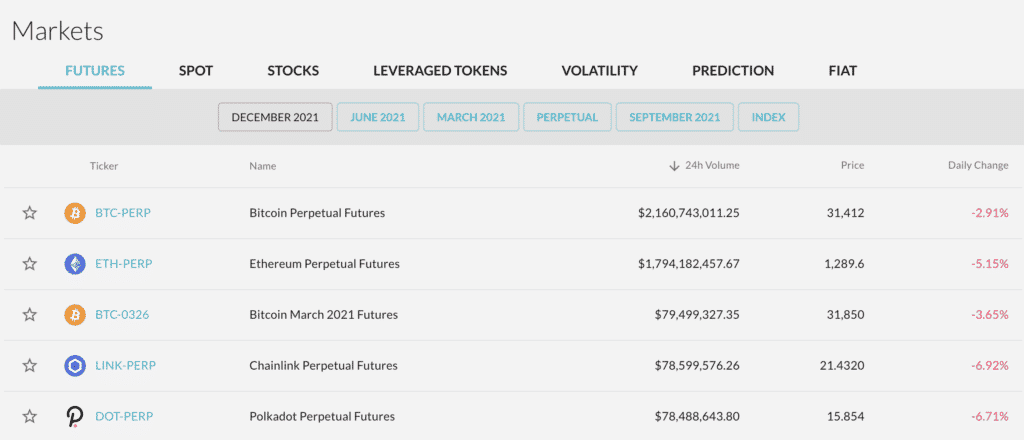
Task: Toggle favorite star on BTC-0326 row
Action: pos(30,315)
